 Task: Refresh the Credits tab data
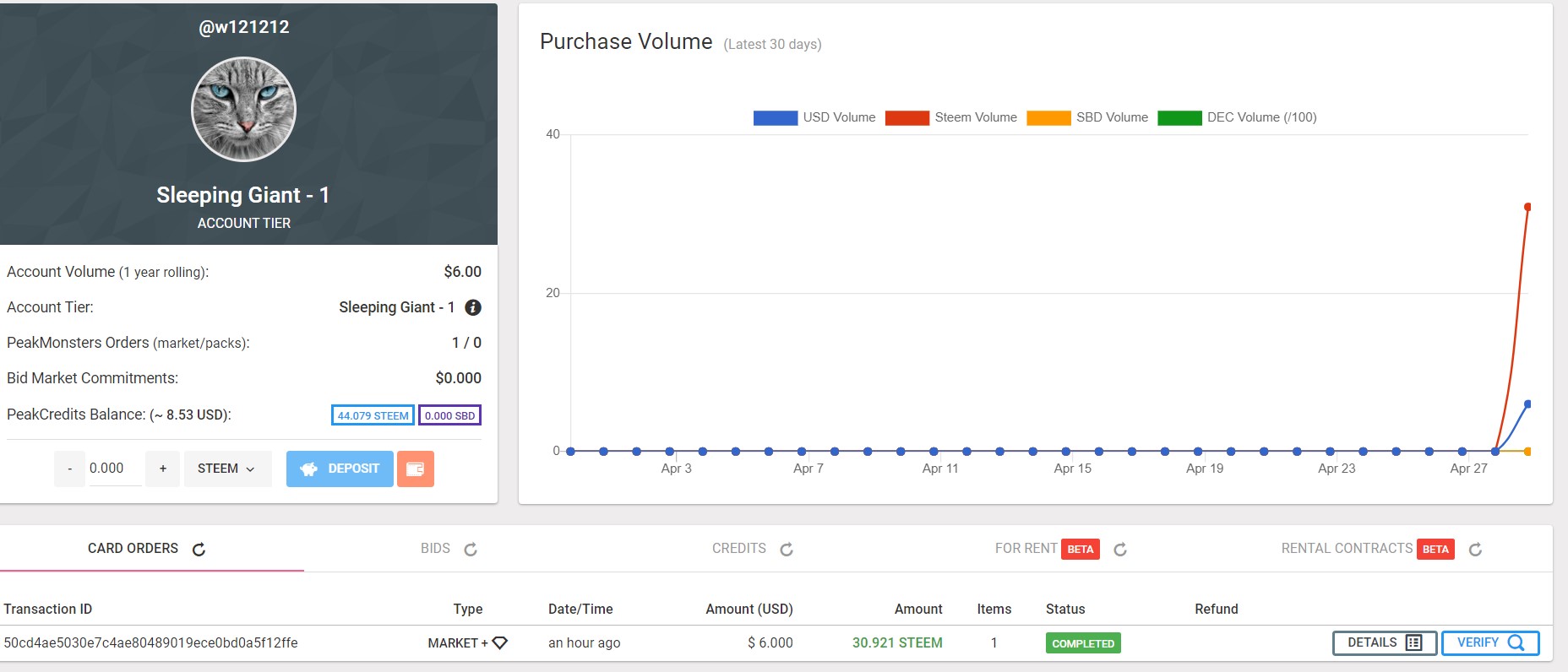pyautogui.click(x=787, y=550)
